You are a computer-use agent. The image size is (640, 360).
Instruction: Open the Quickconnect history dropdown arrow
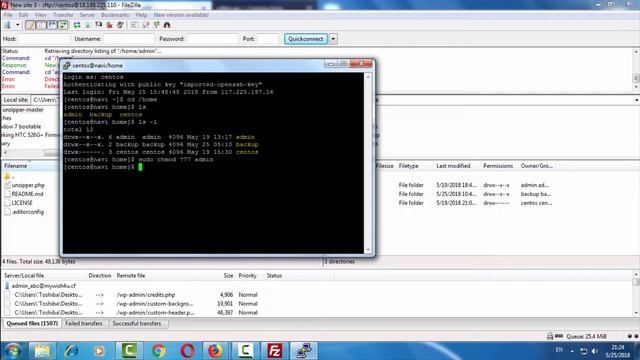click(x=333, y=39)
